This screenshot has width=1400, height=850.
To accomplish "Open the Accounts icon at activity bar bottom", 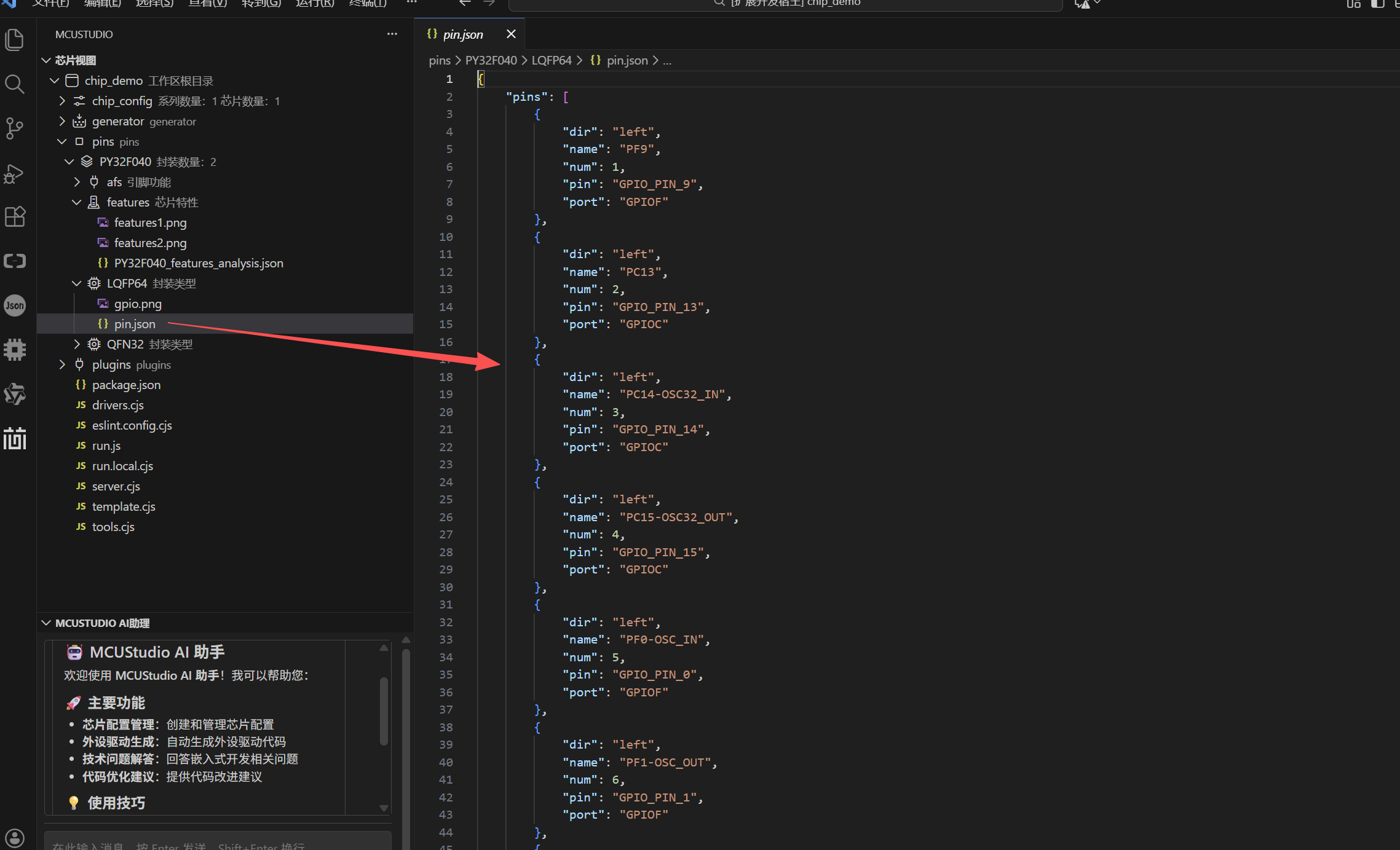I will point(14,838).
